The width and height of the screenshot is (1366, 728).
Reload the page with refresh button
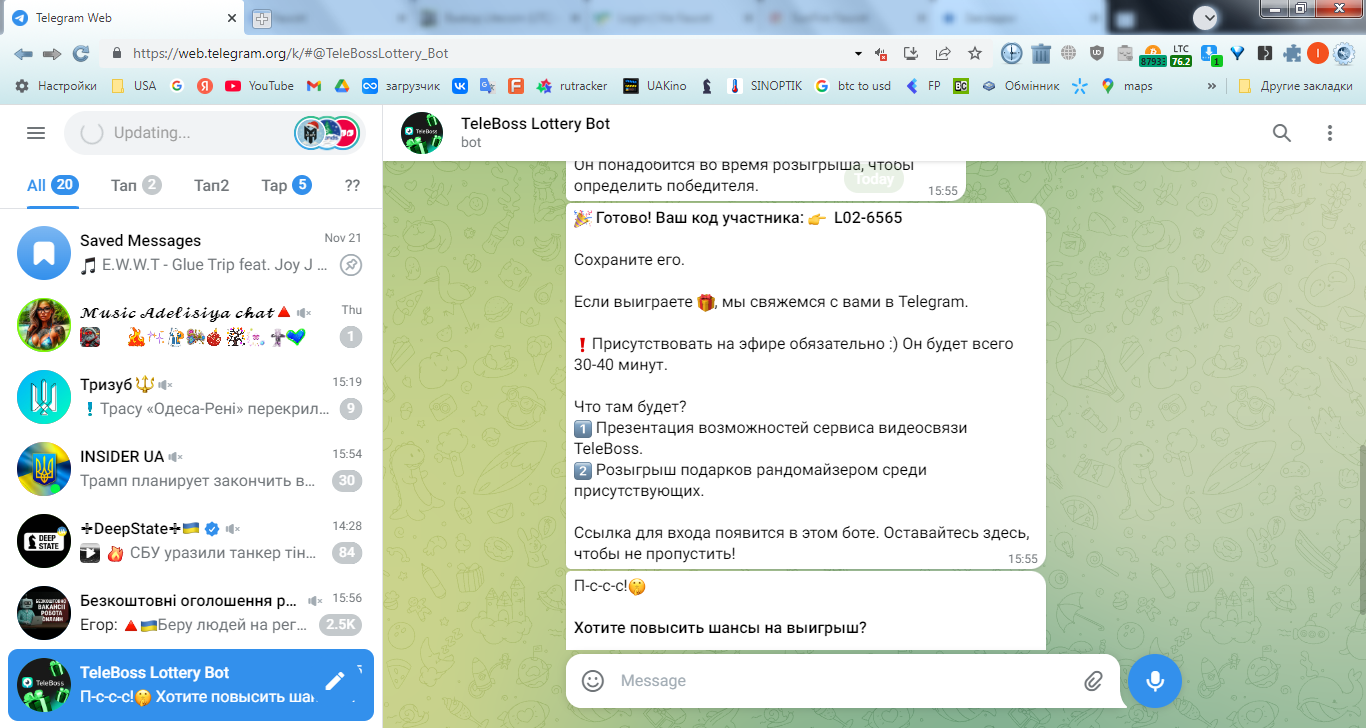[81, 53]
